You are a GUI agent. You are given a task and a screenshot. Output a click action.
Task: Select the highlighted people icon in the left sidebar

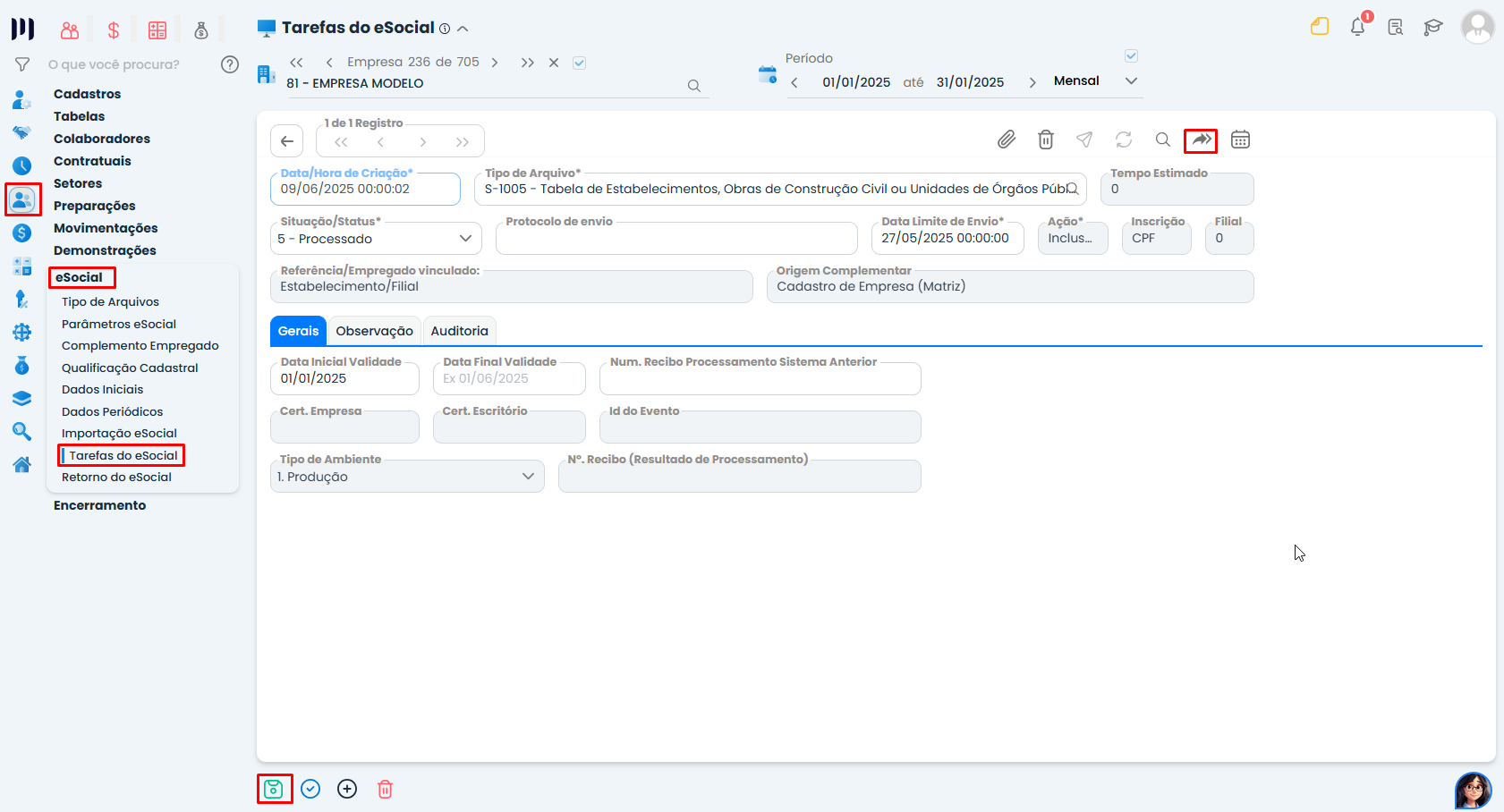(21, 199)
